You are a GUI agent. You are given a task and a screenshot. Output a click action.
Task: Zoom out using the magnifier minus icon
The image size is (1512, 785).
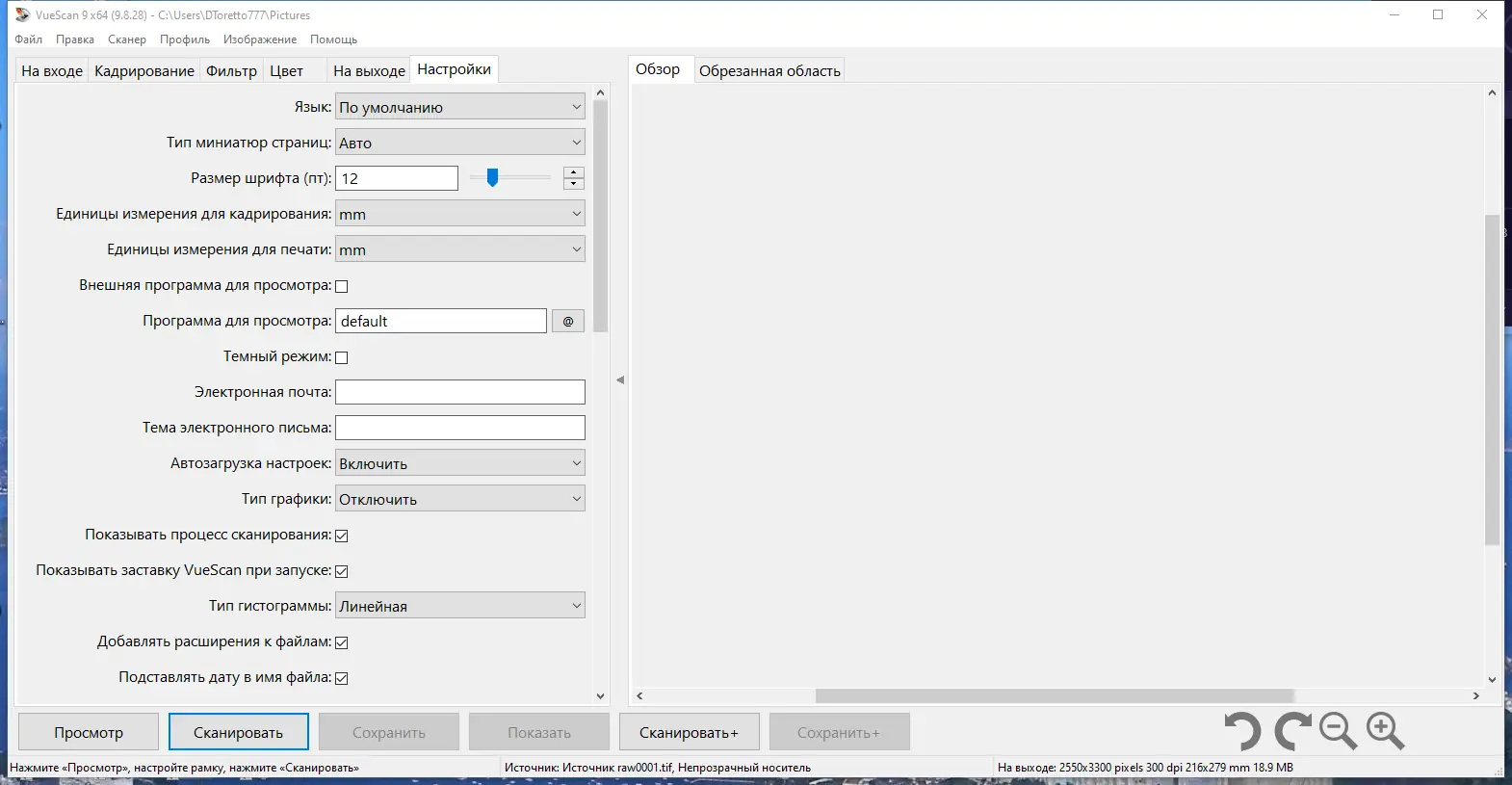[x=1338, y=731]
